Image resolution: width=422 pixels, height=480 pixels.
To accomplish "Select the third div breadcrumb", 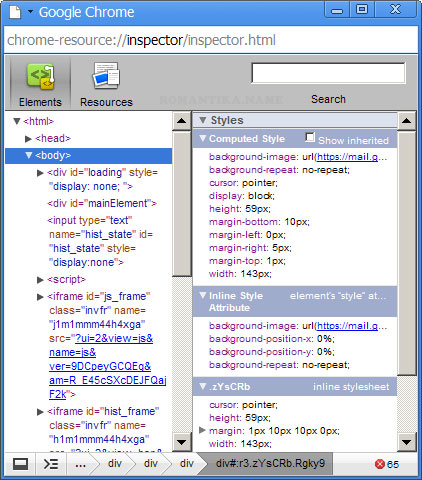I will point(187,464).
